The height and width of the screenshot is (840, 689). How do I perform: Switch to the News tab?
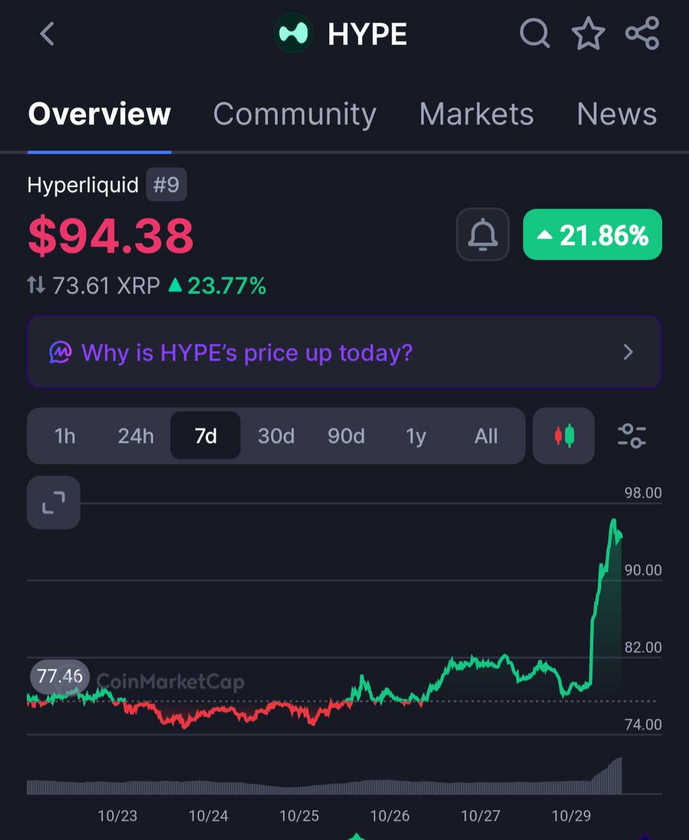tap(617, 114)
